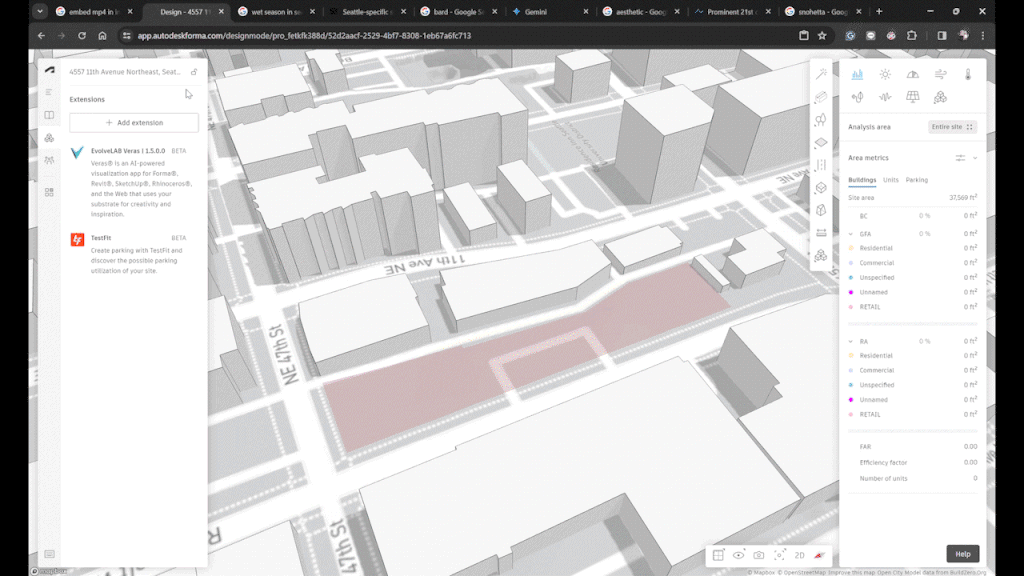This screenshot has height=576, width=1024.
Task: Toggle the 2D view mode
Action: tap(800, 555)
